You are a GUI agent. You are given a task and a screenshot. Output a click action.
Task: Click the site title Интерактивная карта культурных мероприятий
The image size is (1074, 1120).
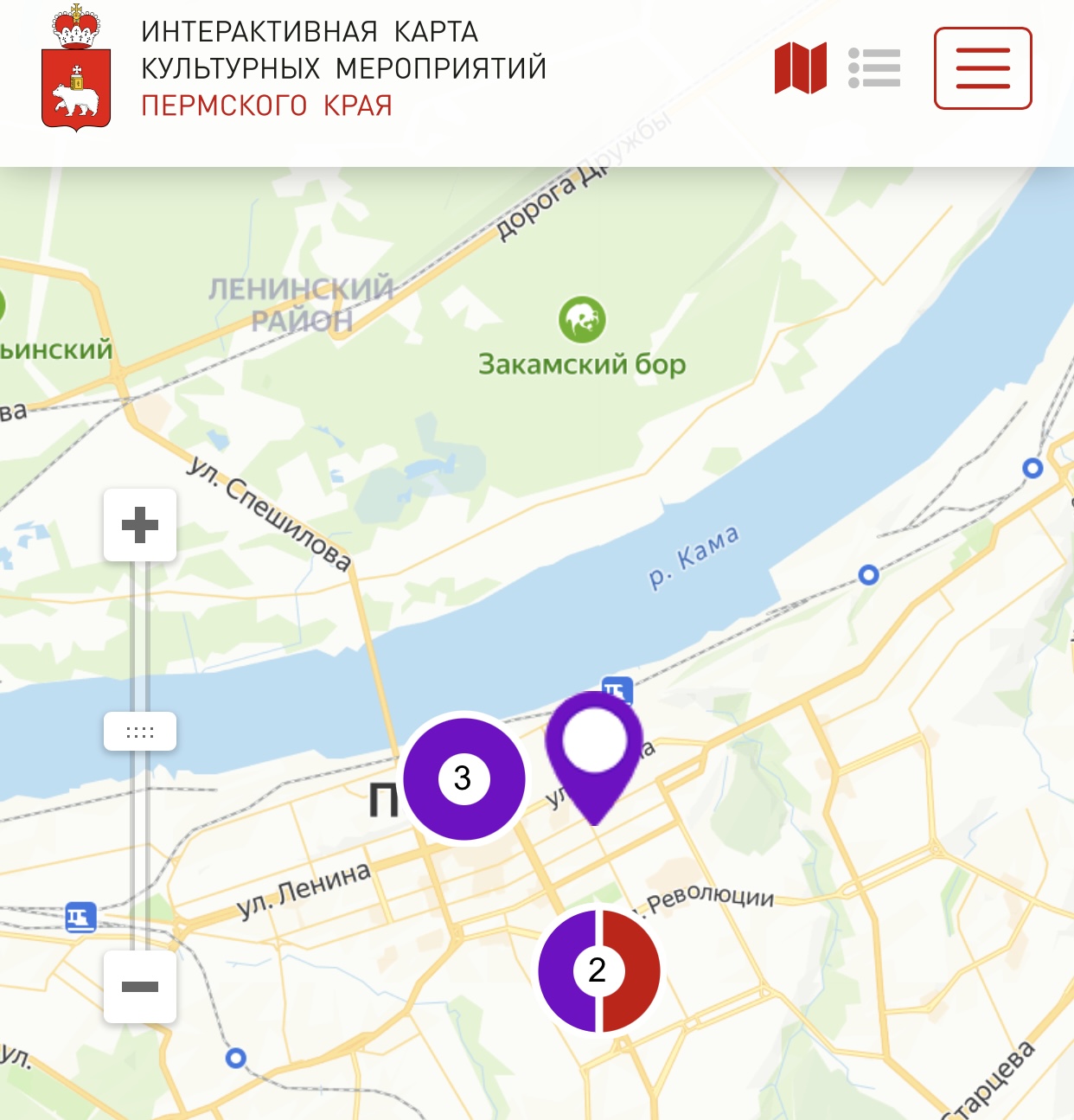click(344, 49)
